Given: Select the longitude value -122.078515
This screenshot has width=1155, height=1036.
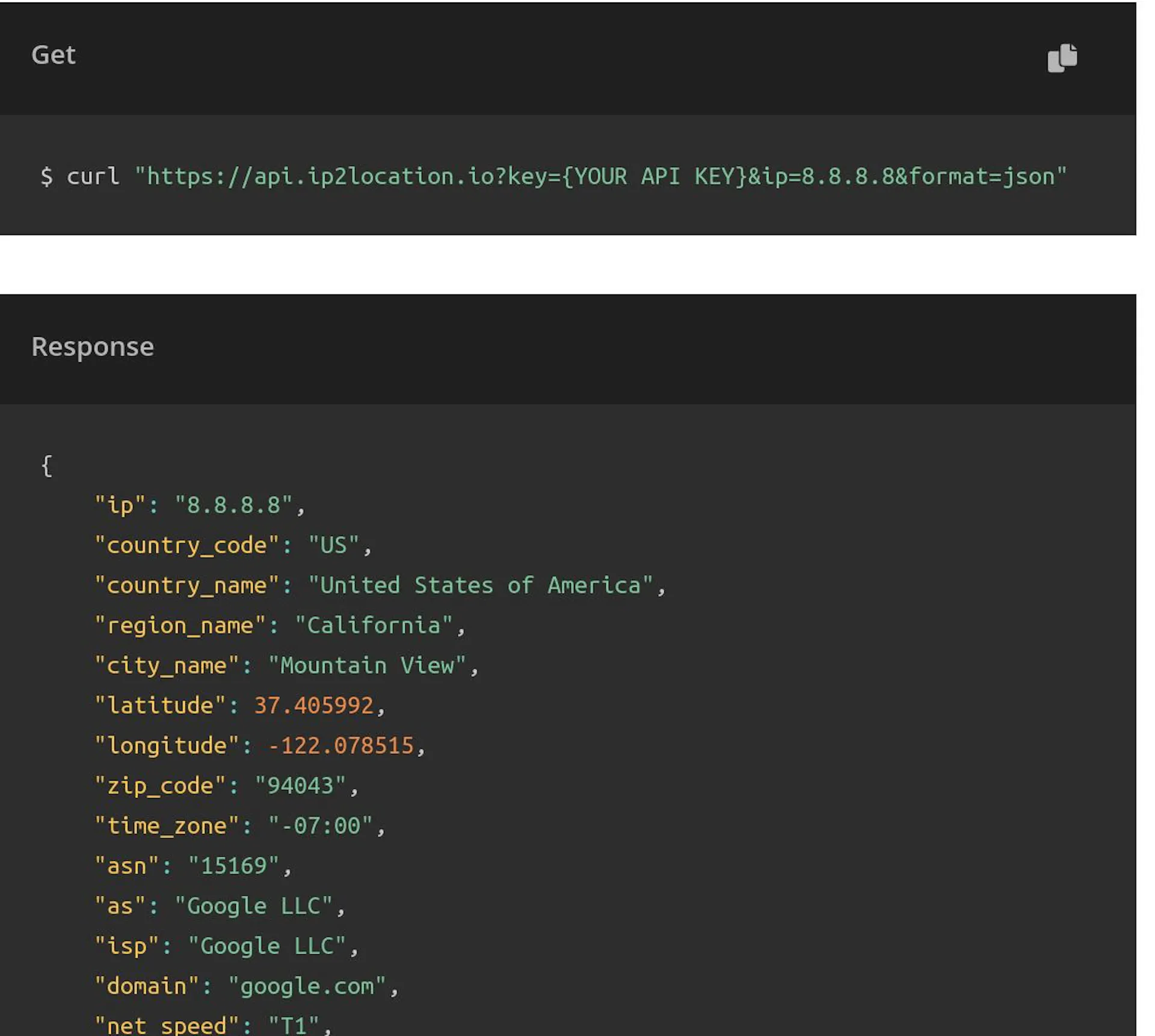Looking at the screenshot, I should pyautogui.click(x=340, y=746).
